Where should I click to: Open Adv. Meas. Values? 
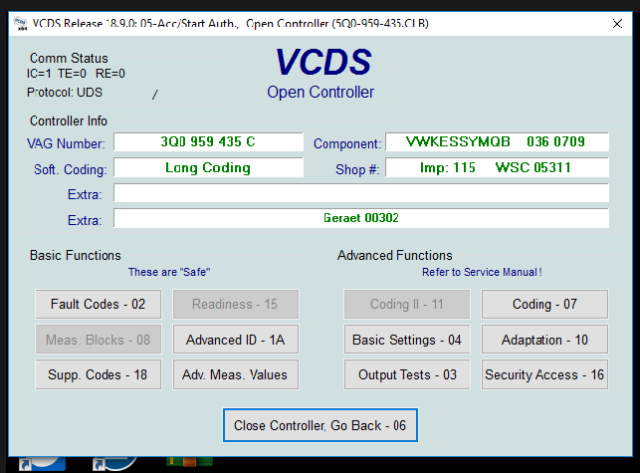[x=236, y=375]
